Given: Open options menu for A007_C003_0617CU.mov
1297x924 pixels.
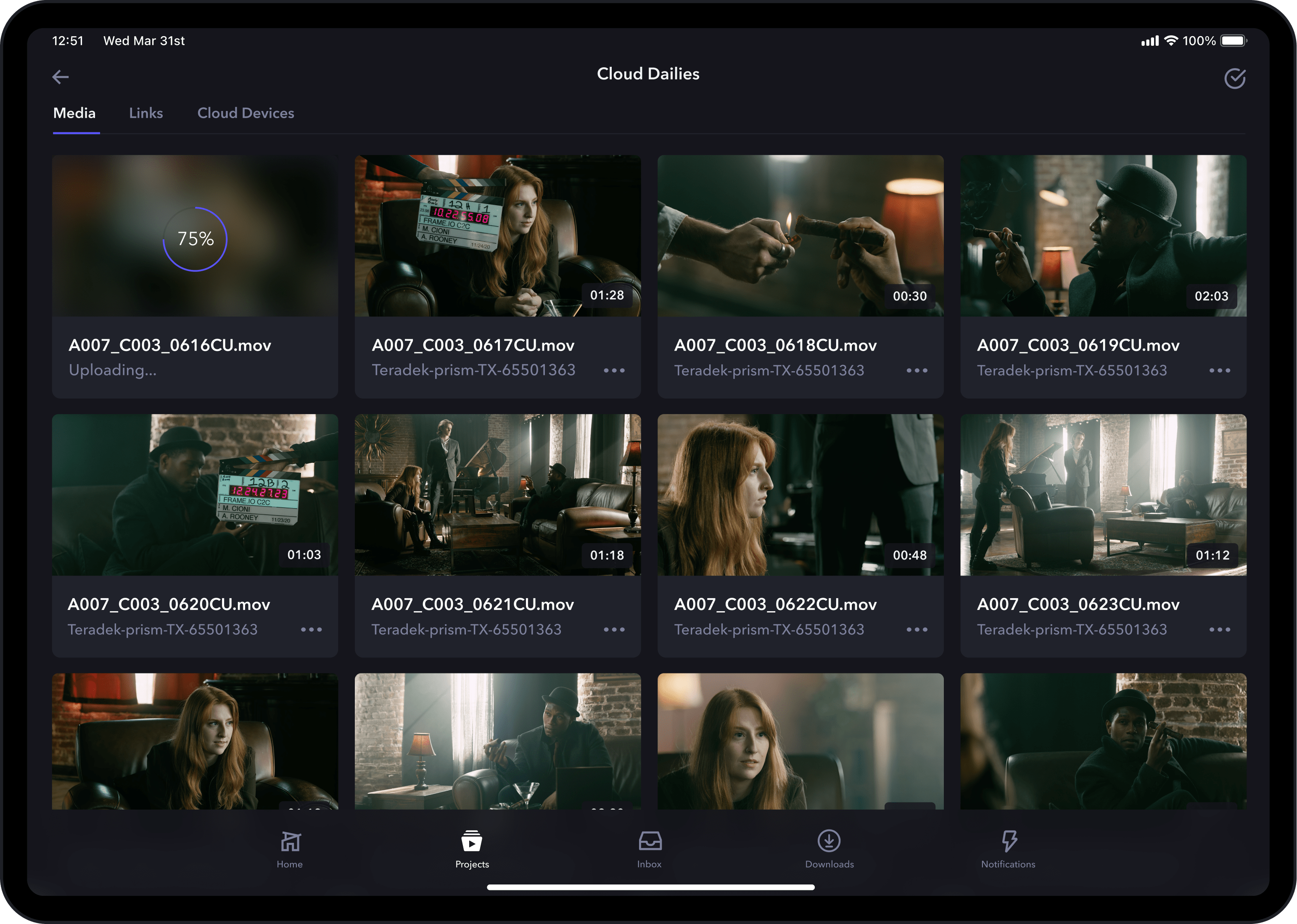Looking at the screenshot, I should pyautogui.click(x=615, y=370).
